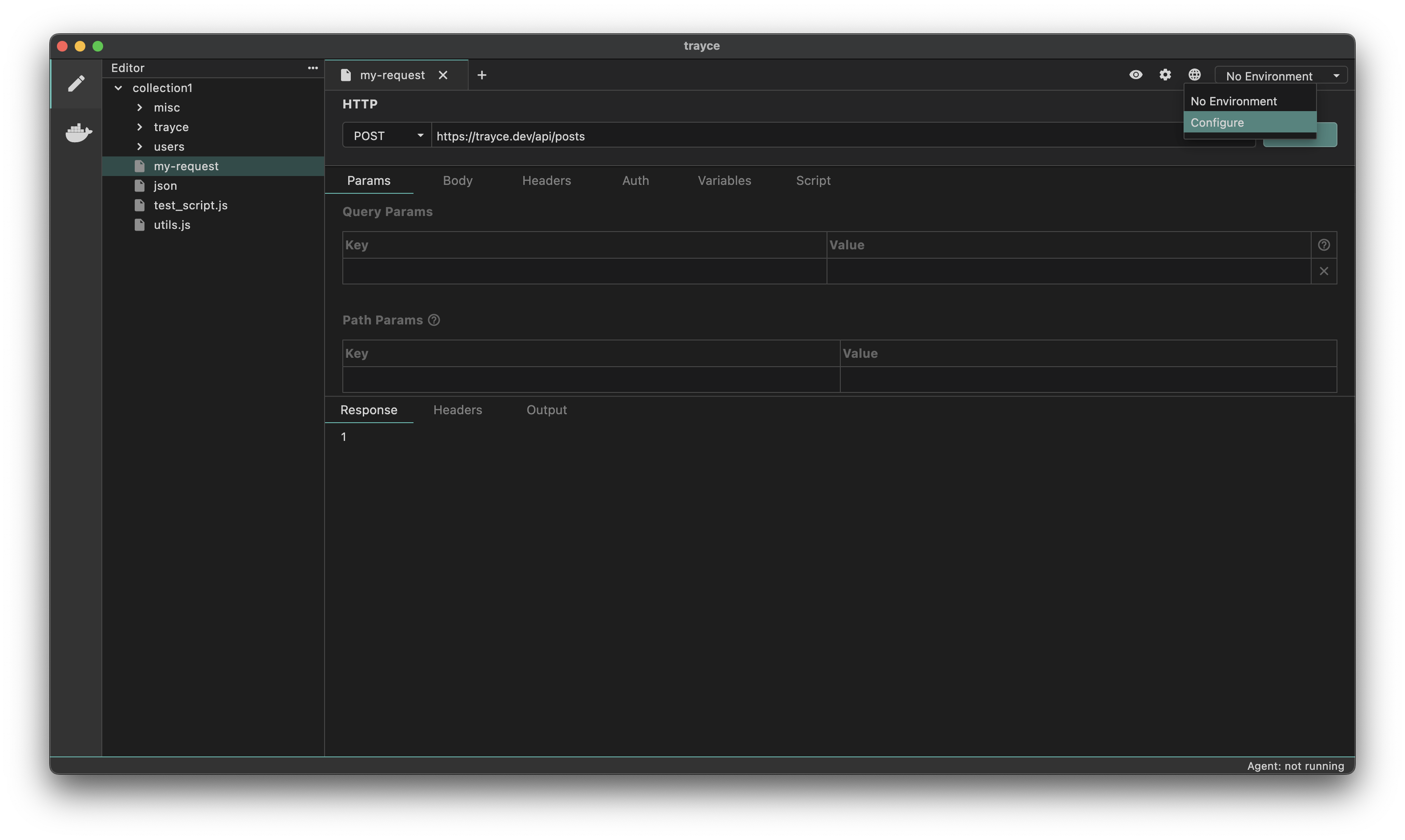Open the Path Params help icon
1405x840 pixels.
[x=434, y=320]
